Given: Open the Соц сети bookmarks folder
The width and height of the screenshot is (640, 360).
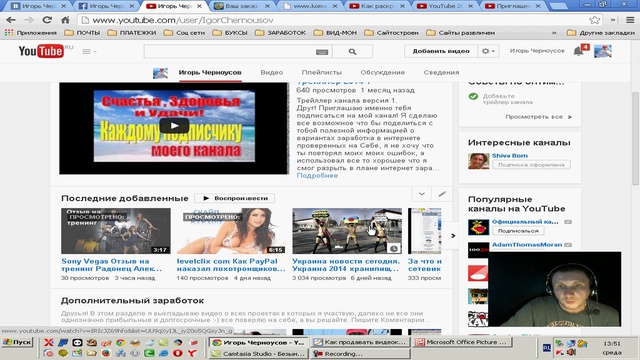Looking at the screenshot, I should [184, 33].
